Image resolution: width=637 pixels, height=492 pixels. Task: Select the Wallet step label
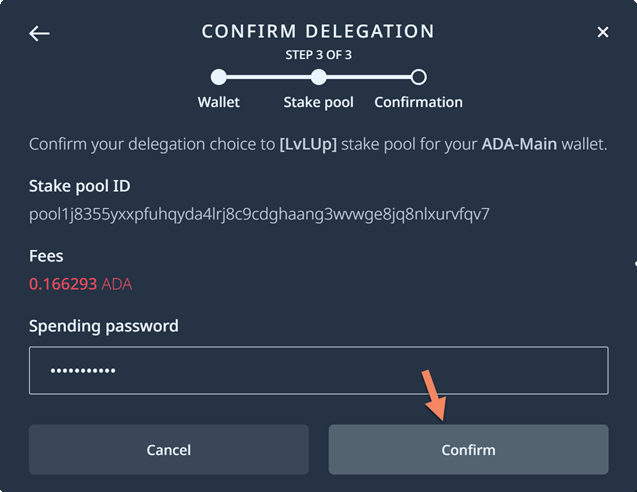point(219,102)
